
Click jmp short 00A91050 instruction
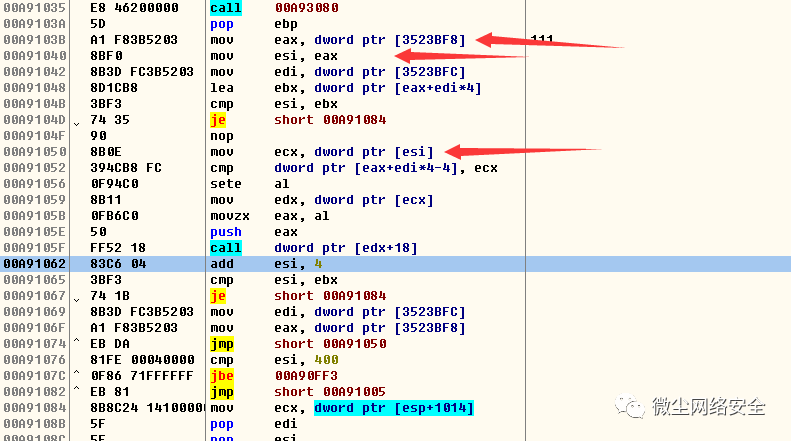[298, 344]
